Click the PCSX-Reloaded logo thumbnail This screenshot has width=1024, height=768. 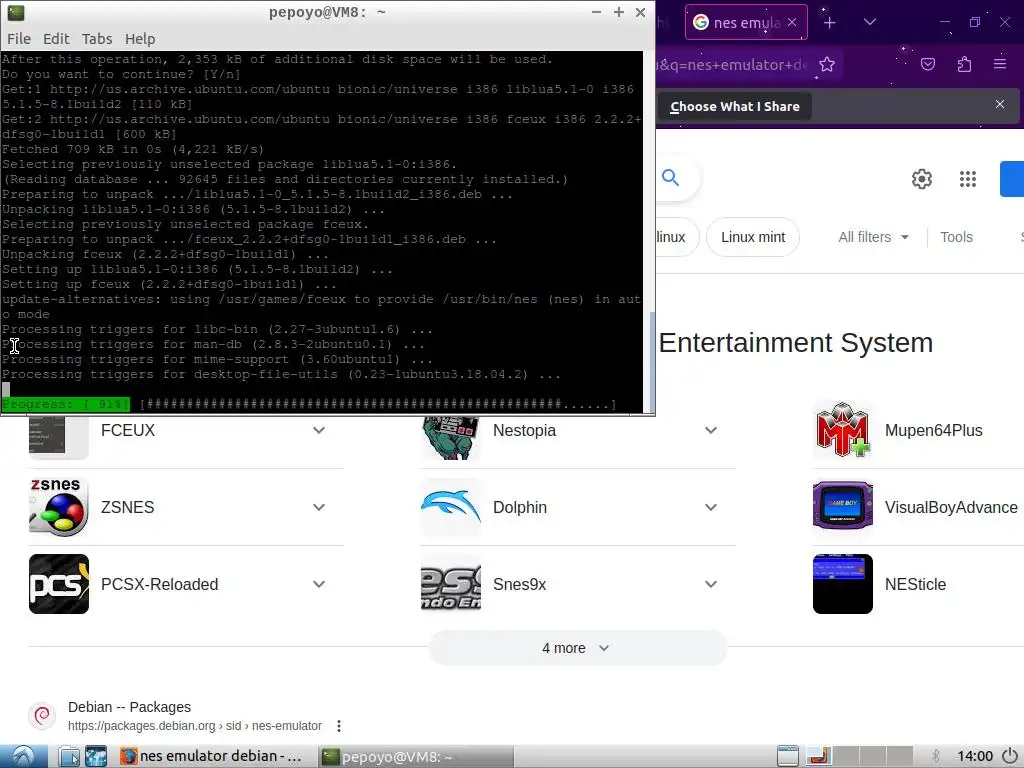click(x=59, y=584)
